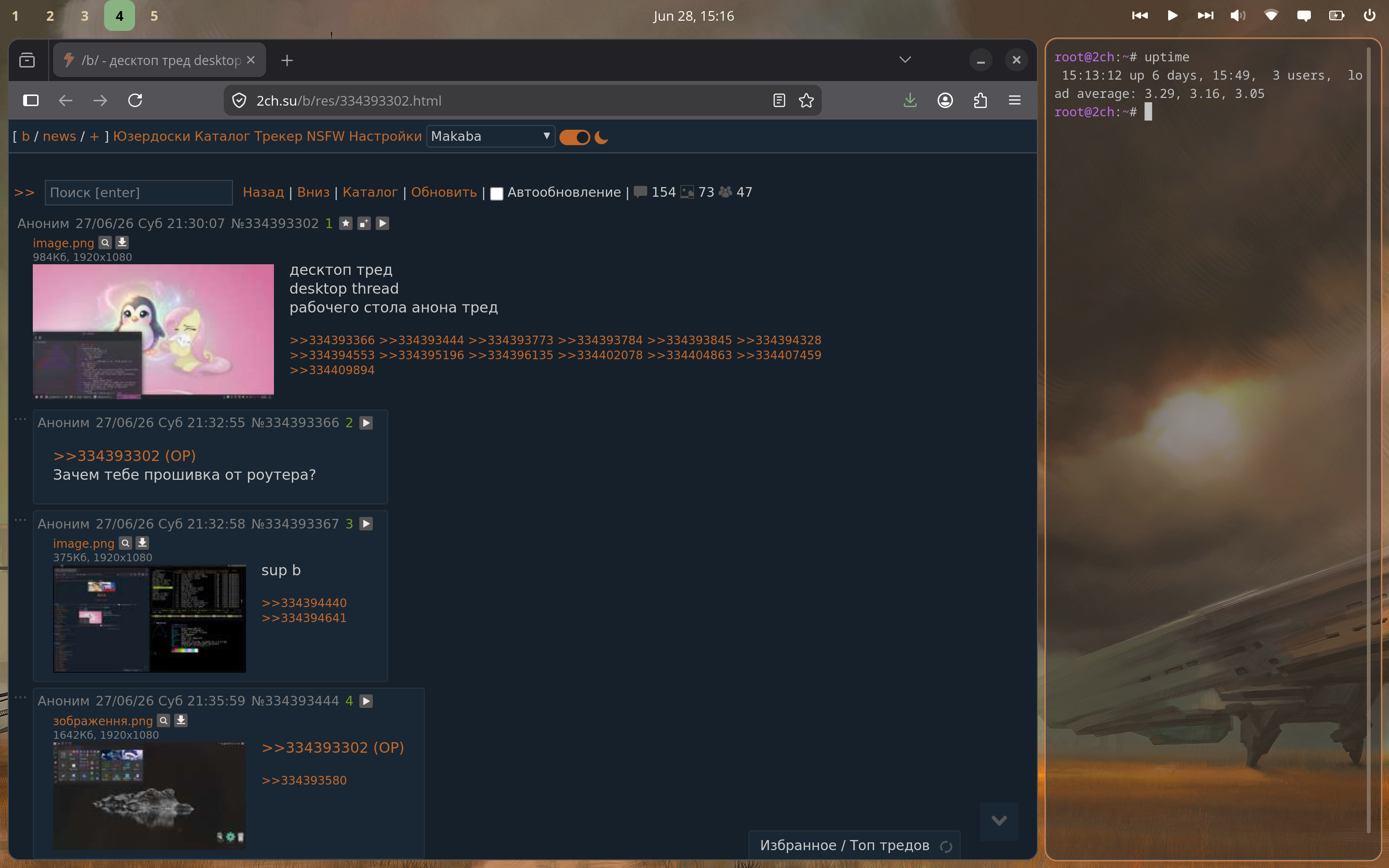Go to the news board link
Image resolution: width=1389 pixels, height=868 pixels.
tap(59, 136)
